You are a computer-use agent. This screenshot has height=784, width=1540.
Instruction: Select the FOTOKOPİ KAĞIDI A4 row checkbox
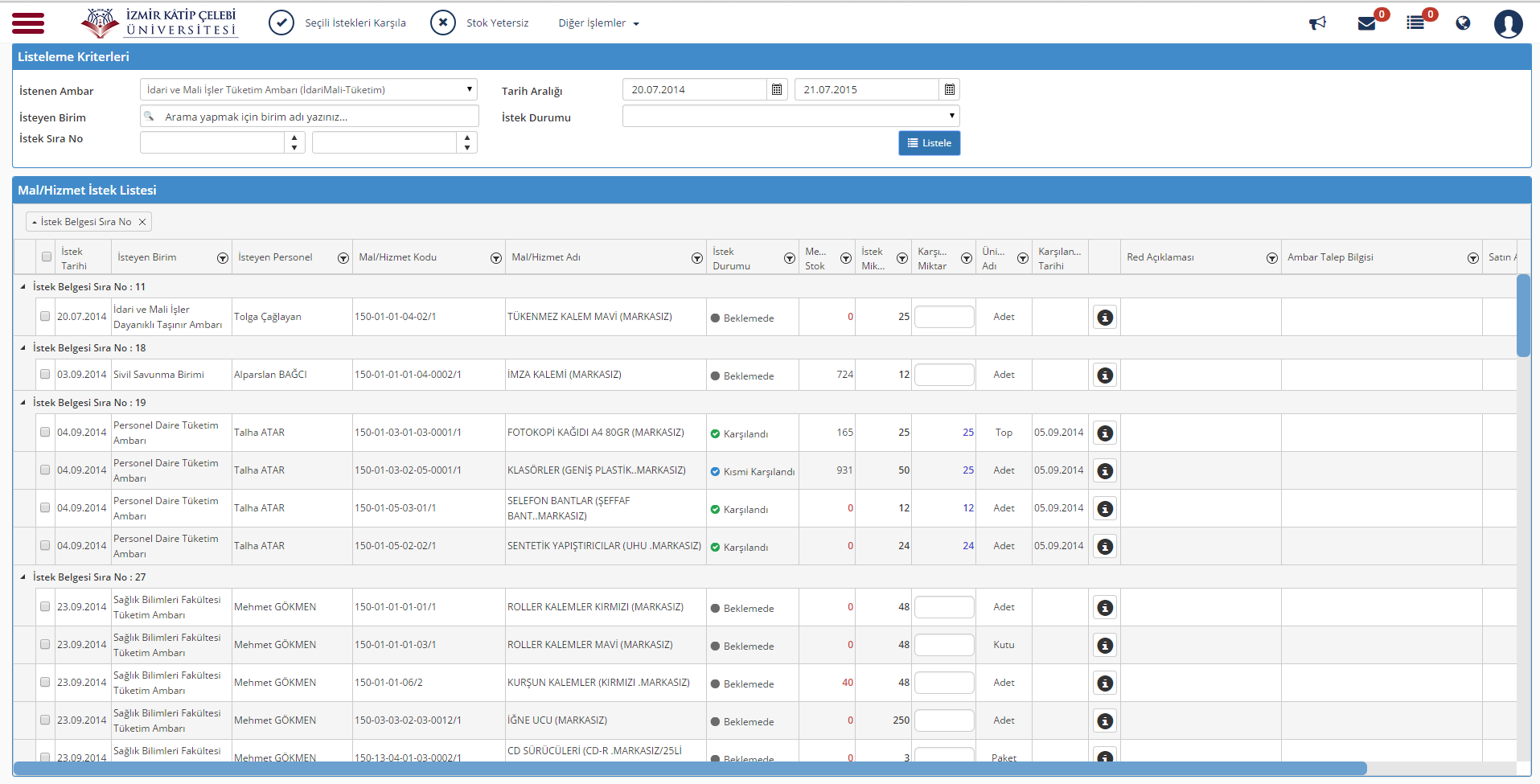(45, 433)
